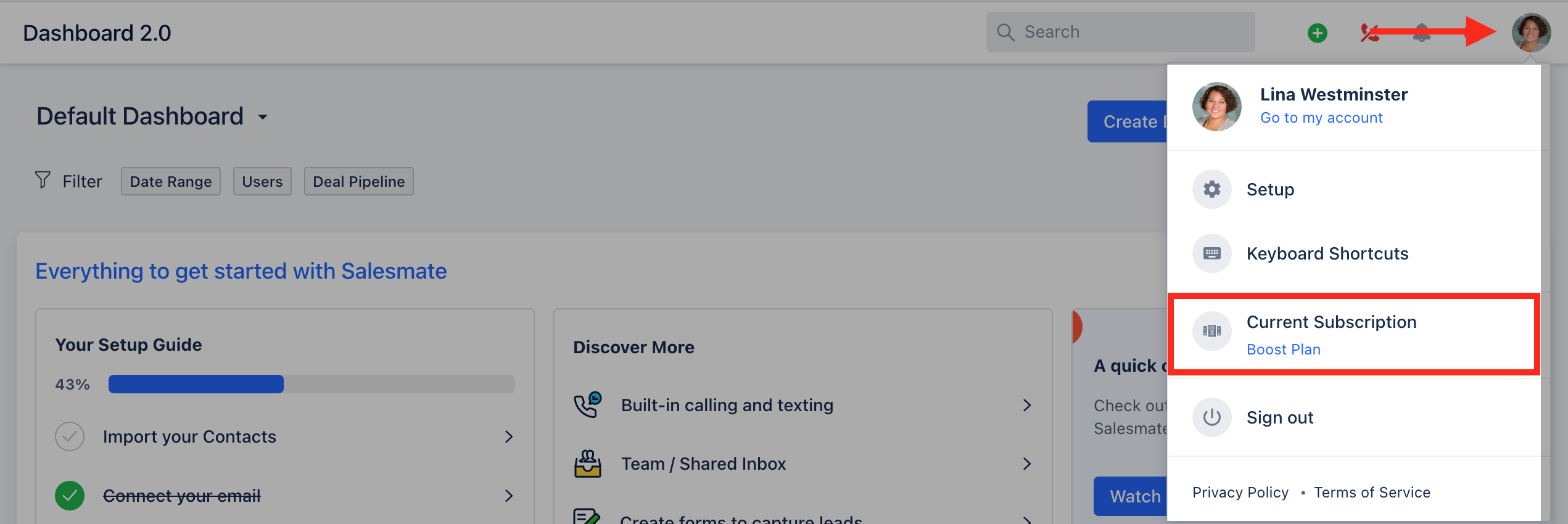This screenshot has width=1568, height=524.
Task: Click the Dashboard 2.0 title
Action: (x=97, y=33)
